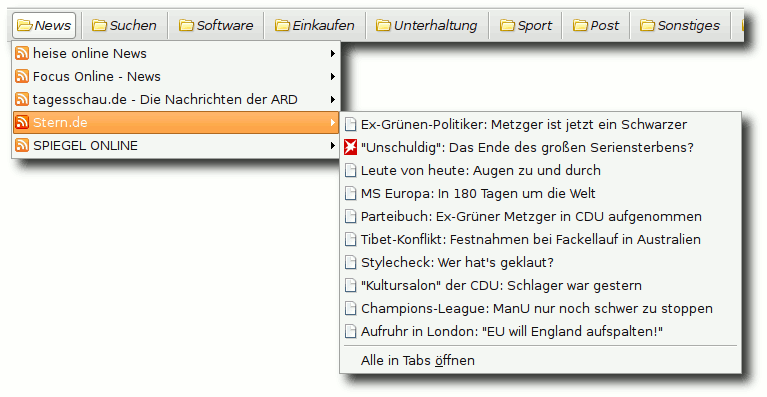Open the Software bookmark folder
This screenshot has height=397, width=767.
(216, 25)
